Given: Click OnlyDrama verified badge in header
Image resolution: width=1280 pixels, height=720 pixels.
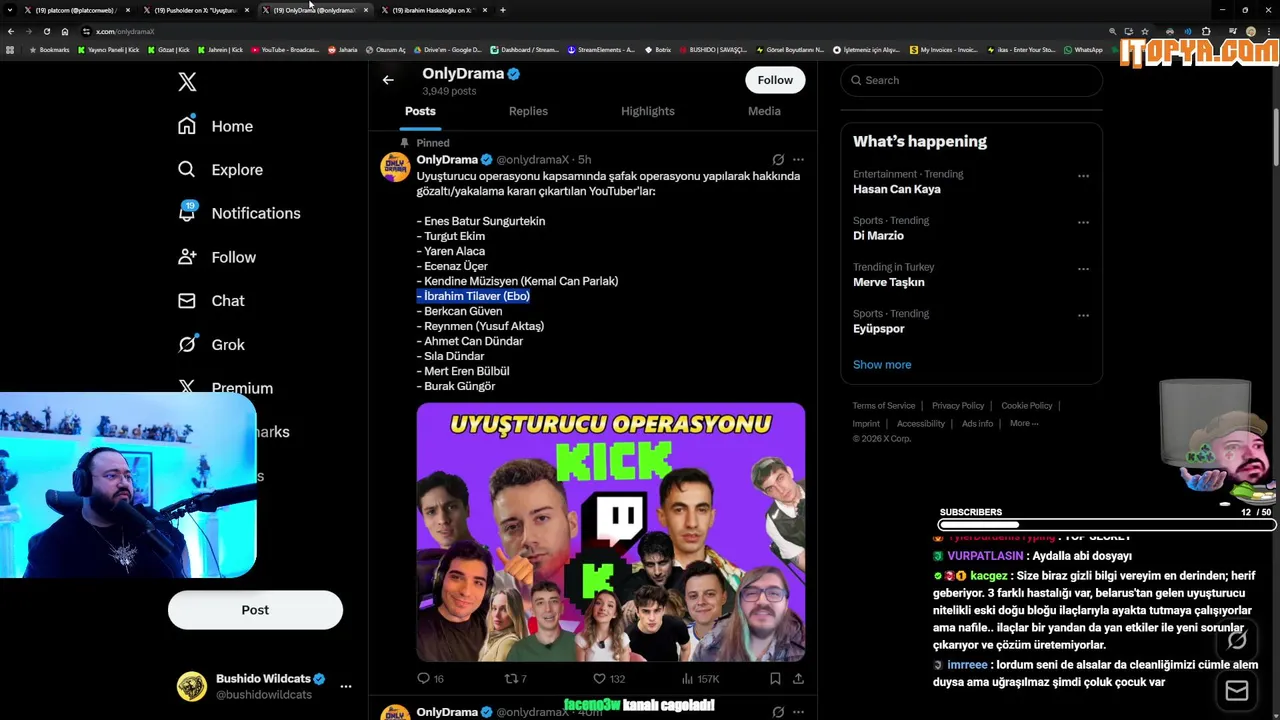Looking at the screenshot, I should [513, 74].
